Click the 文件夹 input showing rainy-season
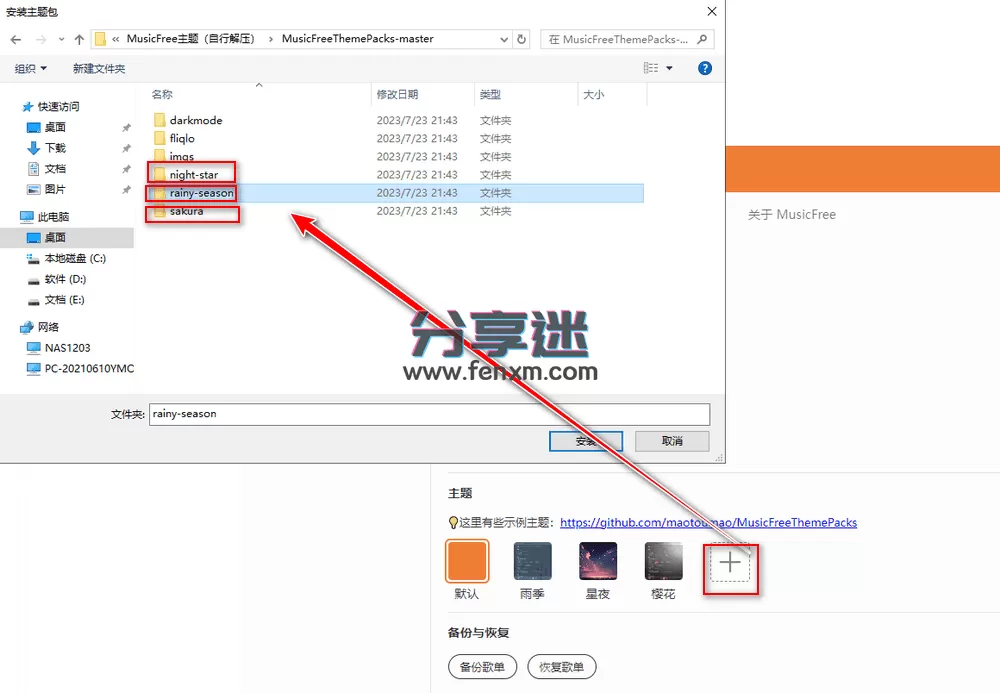Image resolution: width=1000 pixels, height=693 pixels. [430, 414]
